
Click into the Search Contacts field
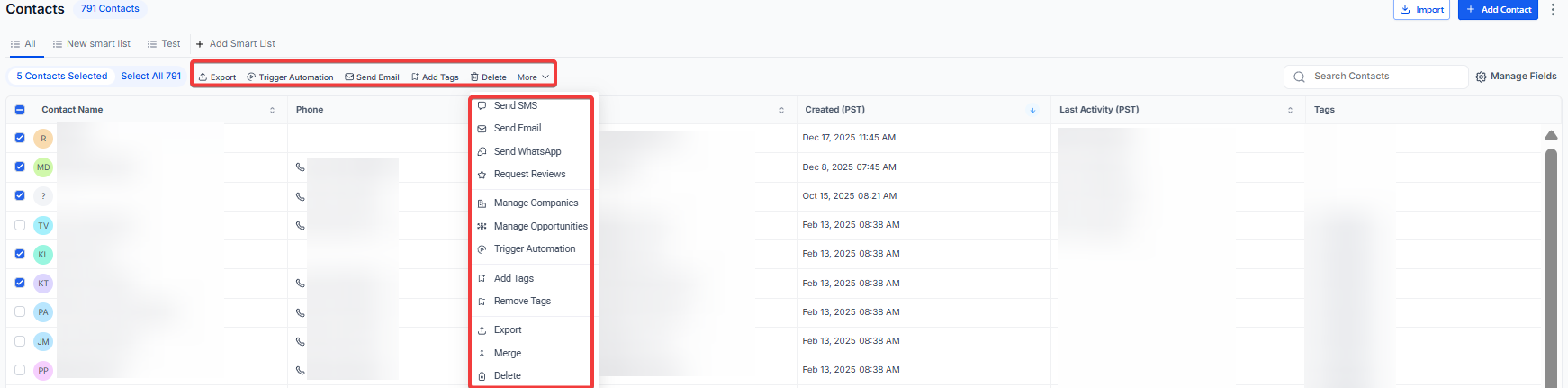click(1376, 77)
